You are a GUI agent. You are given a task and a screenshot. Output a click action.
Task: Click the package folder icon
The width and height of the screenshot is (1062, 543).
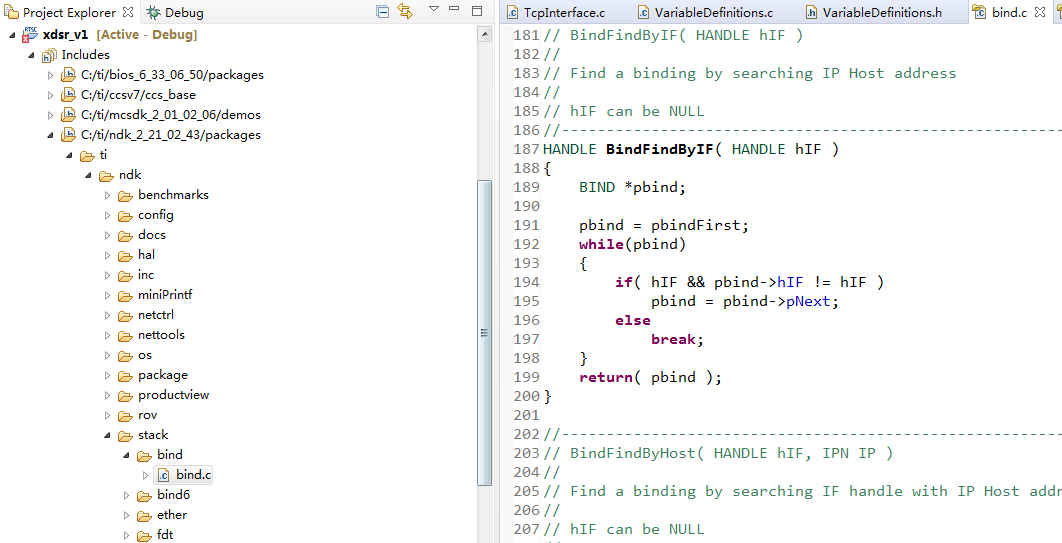(125, 375)
